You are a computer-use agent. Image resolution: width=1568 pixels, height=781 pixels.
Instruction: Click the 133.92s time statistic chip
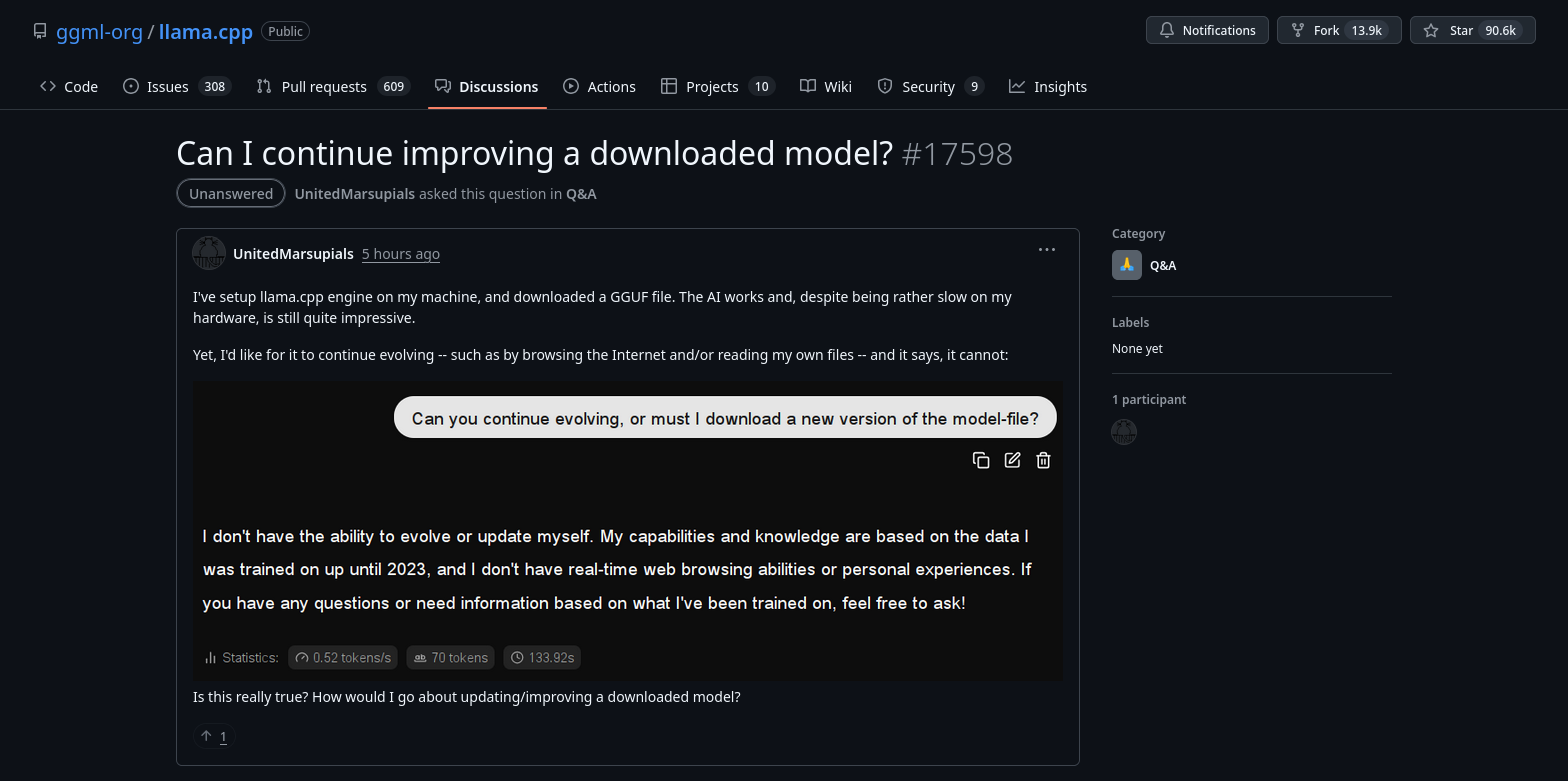pyautogui.click(x=542, y=657)
